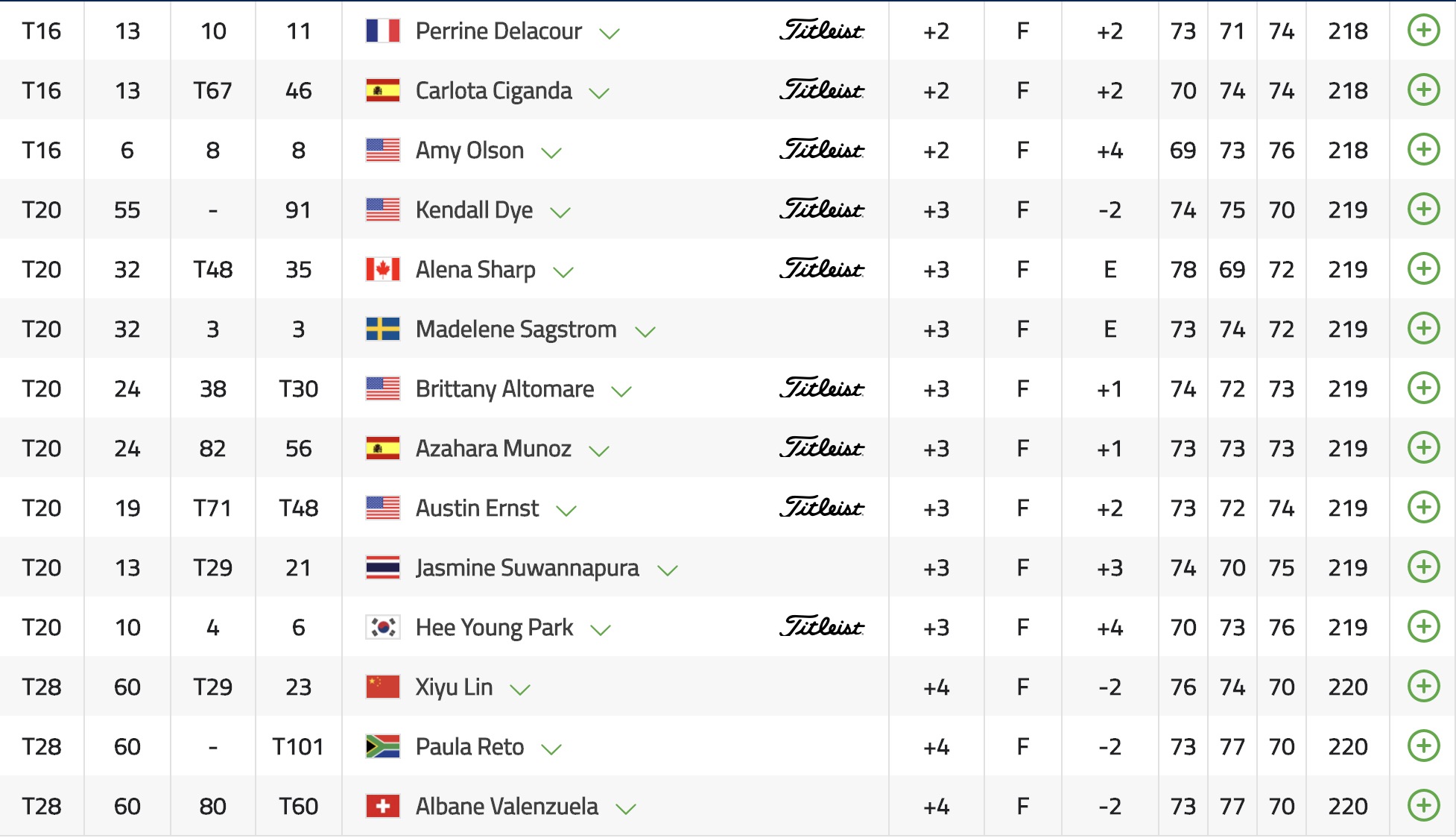Open Madelene Sagstrom player name link
Viewport: 1456px width, 838px height.
click(516, 330)
